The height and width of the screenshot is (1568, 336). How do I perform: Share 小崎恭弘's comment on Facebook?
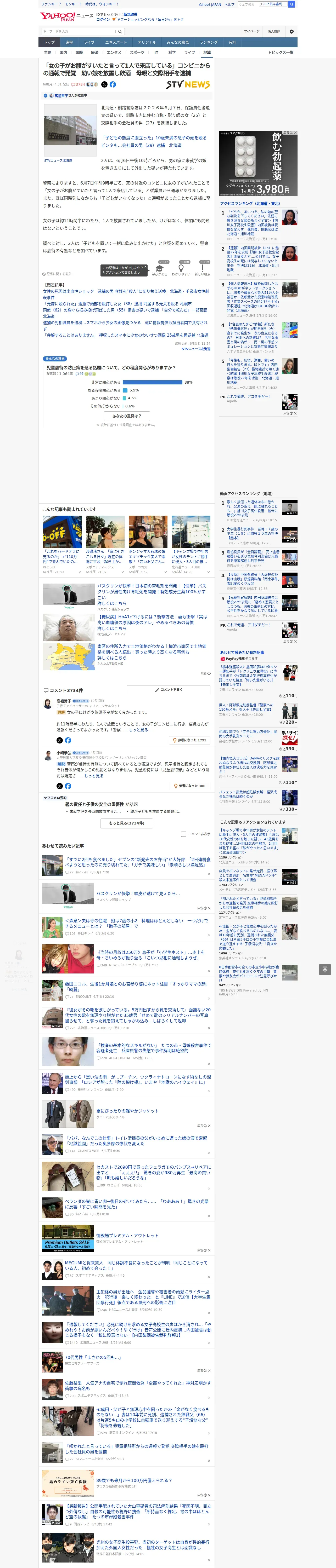tap(68, 786)
